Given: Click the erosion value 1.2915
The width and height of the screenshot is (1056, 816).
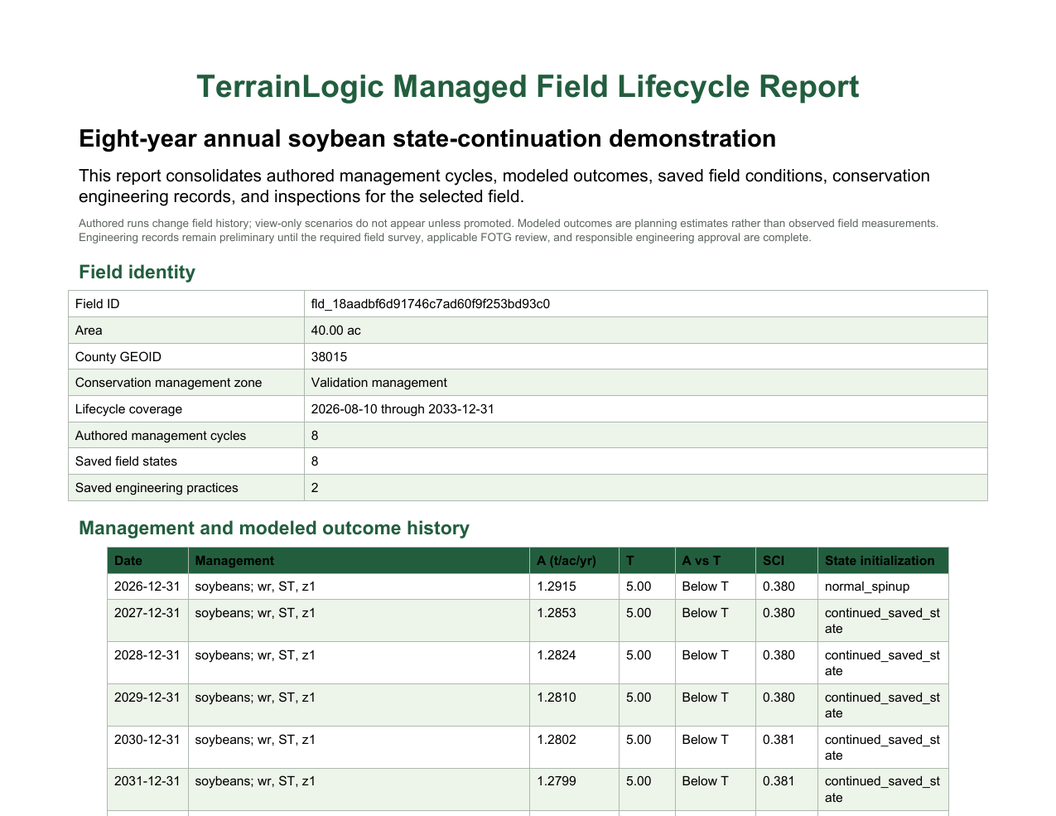Looking at the screenshot, I should click(556, 586).
